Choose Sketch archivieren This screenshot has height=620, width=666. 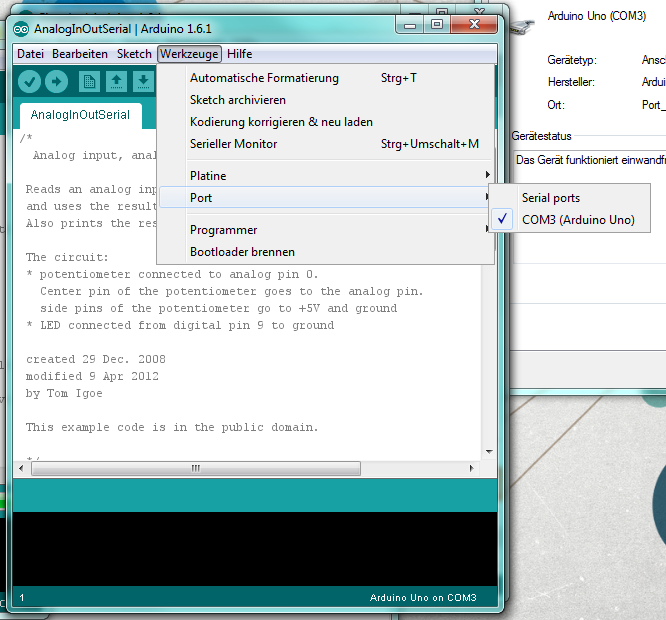[x=326, y=100]
